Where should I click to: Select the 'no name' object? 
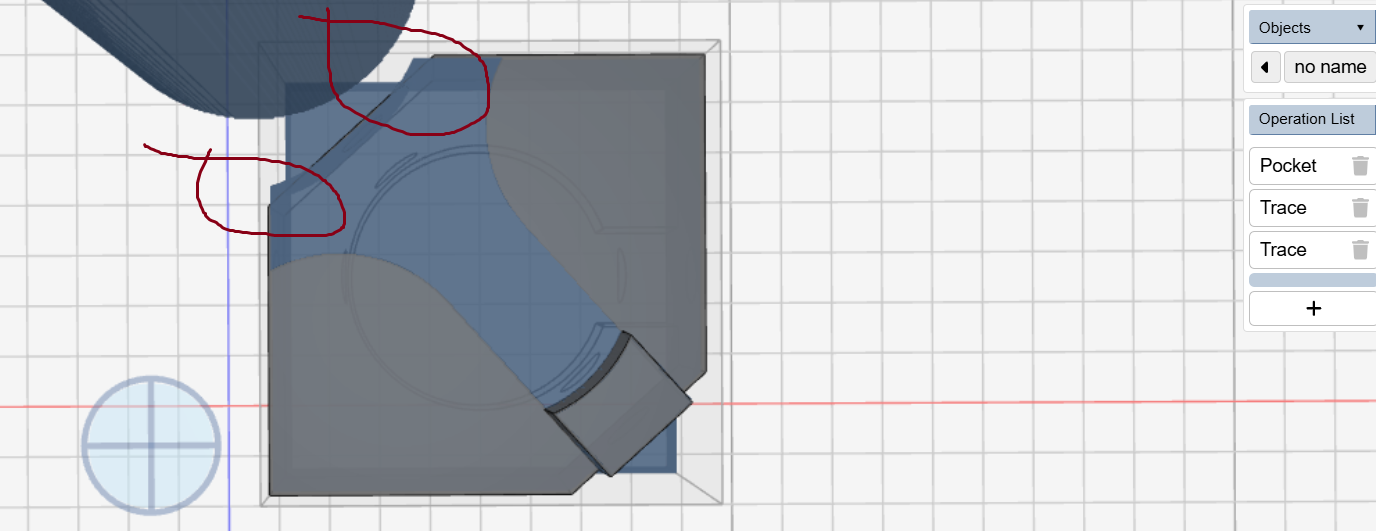pyautogui.click(x=1329, y=67)
